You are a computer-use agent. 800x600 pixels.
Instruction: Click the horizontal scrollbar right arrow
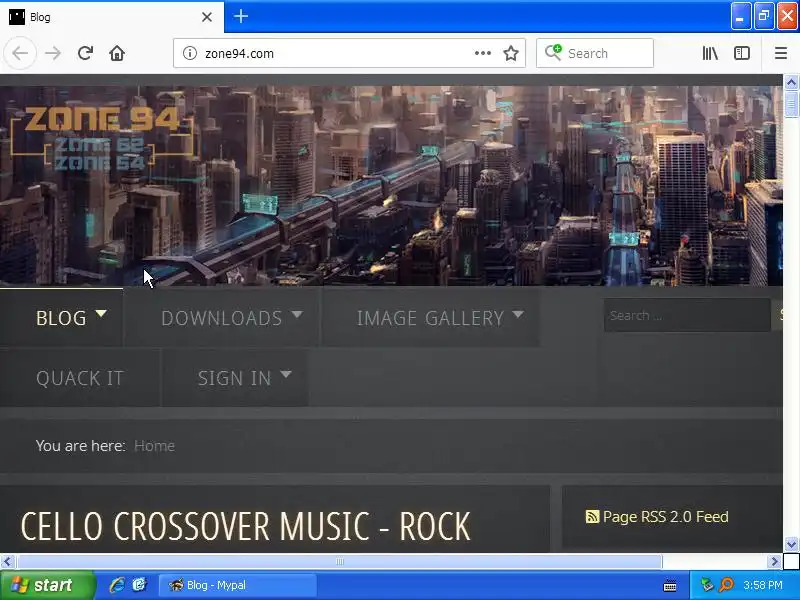pos(775,562)
